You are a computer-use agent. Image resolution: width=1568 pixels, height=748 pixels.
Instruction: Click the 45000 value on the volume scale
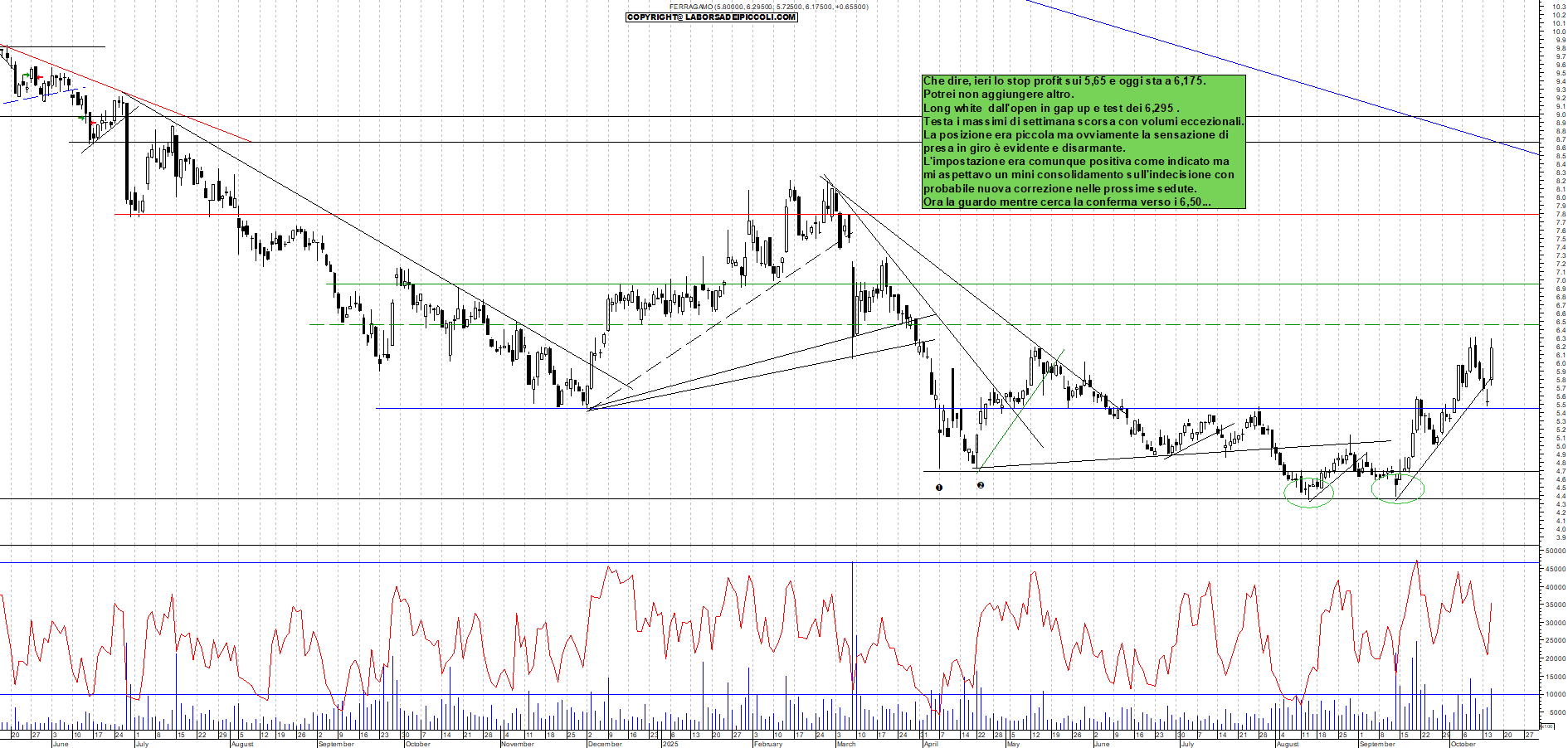point(1555,569)
